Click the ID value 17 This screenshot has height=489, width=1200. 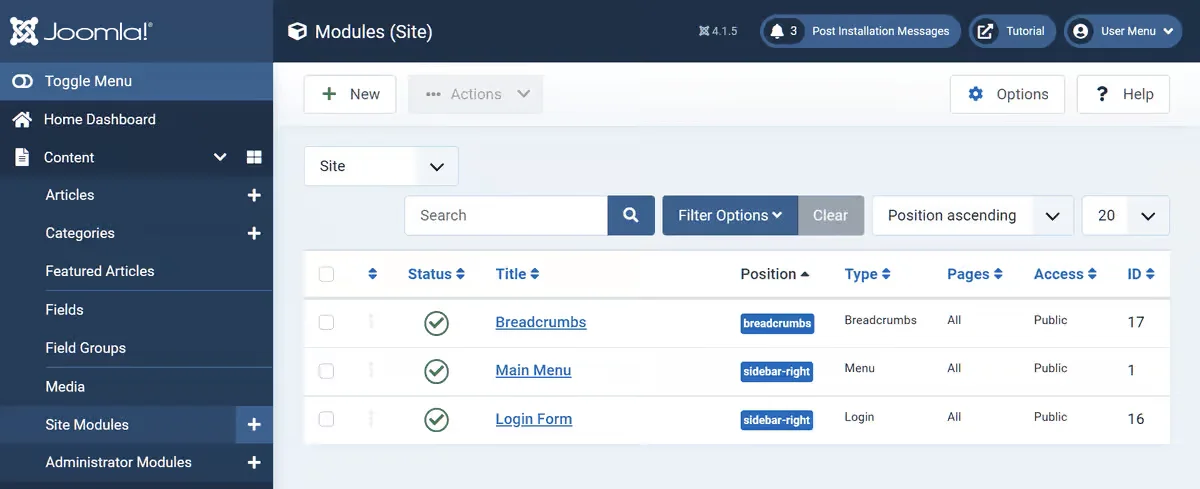tap(1136, 322)
